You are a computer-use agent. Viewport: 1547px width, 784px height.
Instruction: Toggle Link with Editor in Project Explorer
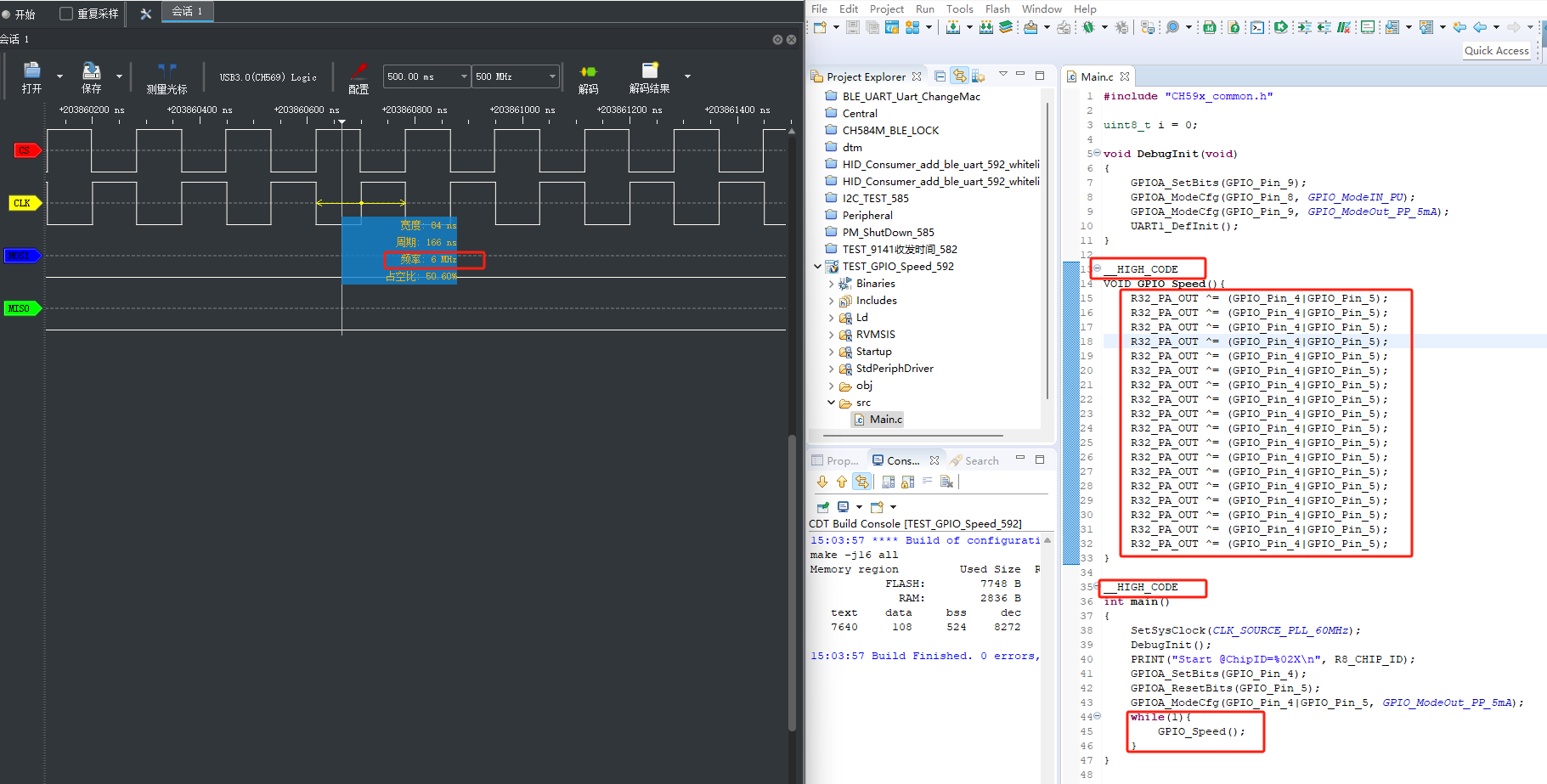click(x=959, y=76)
